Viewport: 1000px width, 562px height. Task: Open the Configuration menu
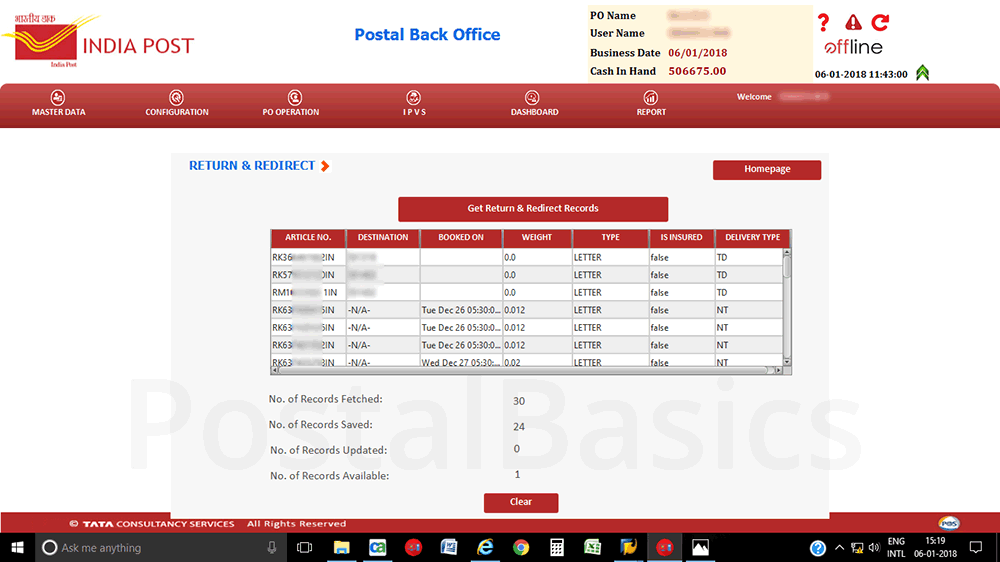coord(177,104)
